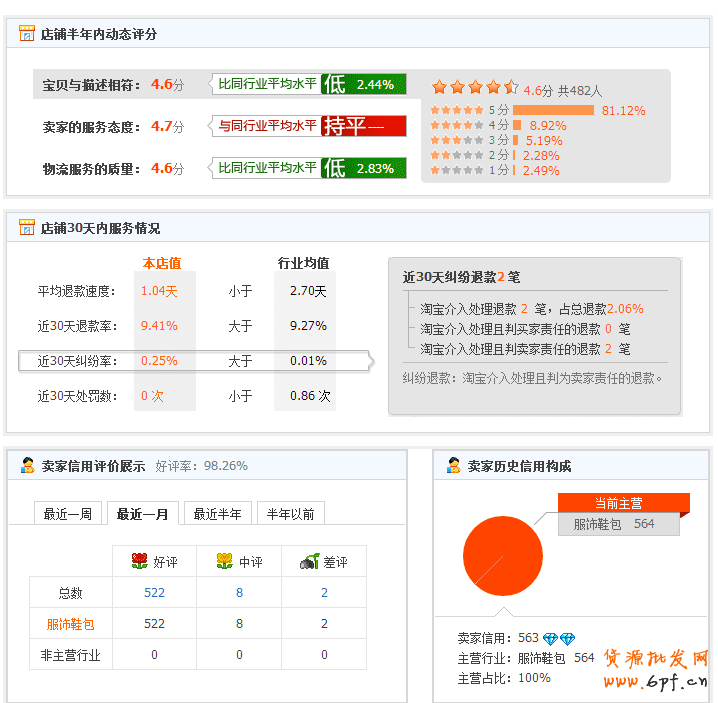The image size is (718, 703).
Task: Click the 卖家信用 563 text
Action: coord(498,638)
